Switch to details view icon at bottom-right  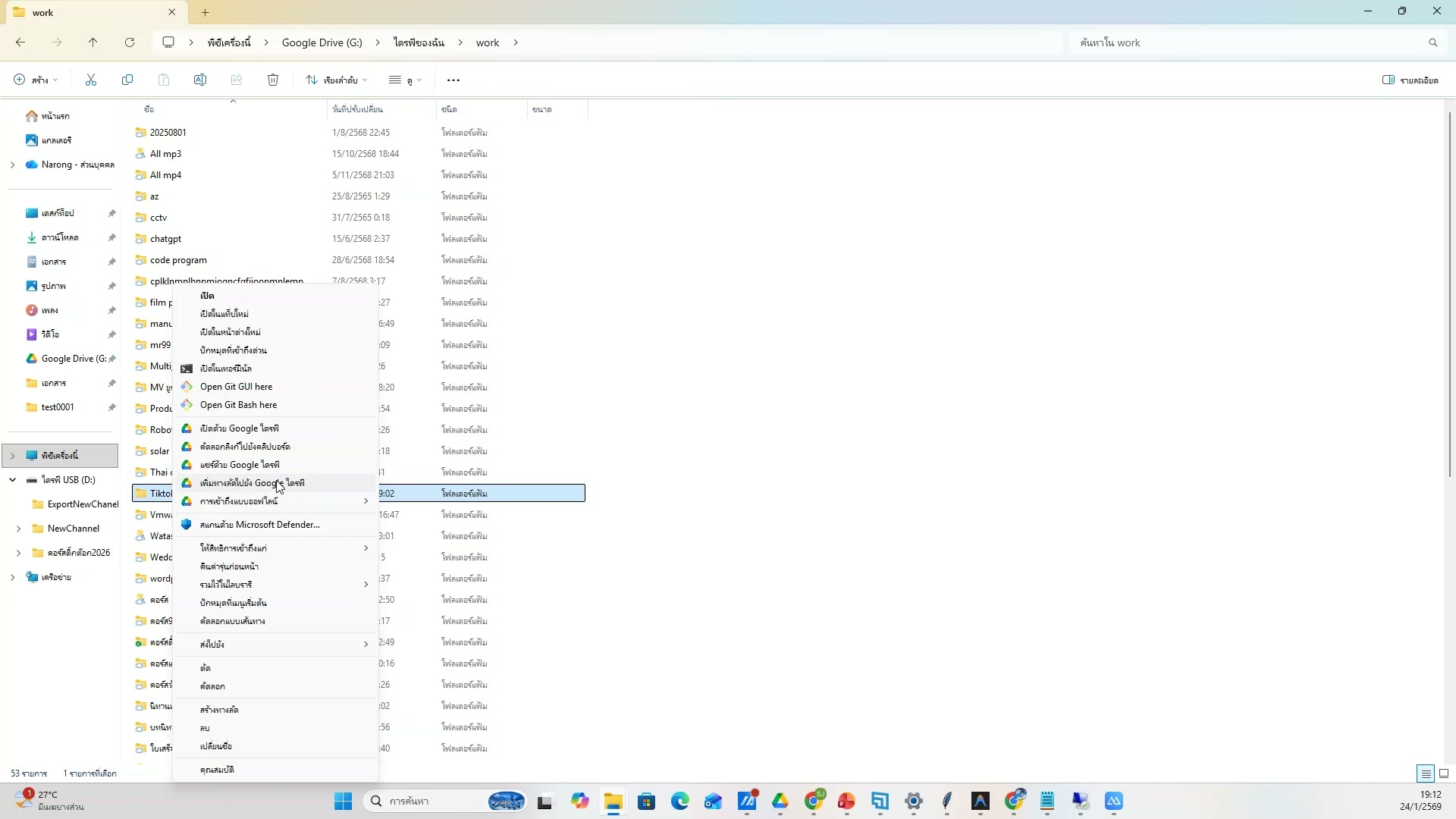(x=1426, y=774)
